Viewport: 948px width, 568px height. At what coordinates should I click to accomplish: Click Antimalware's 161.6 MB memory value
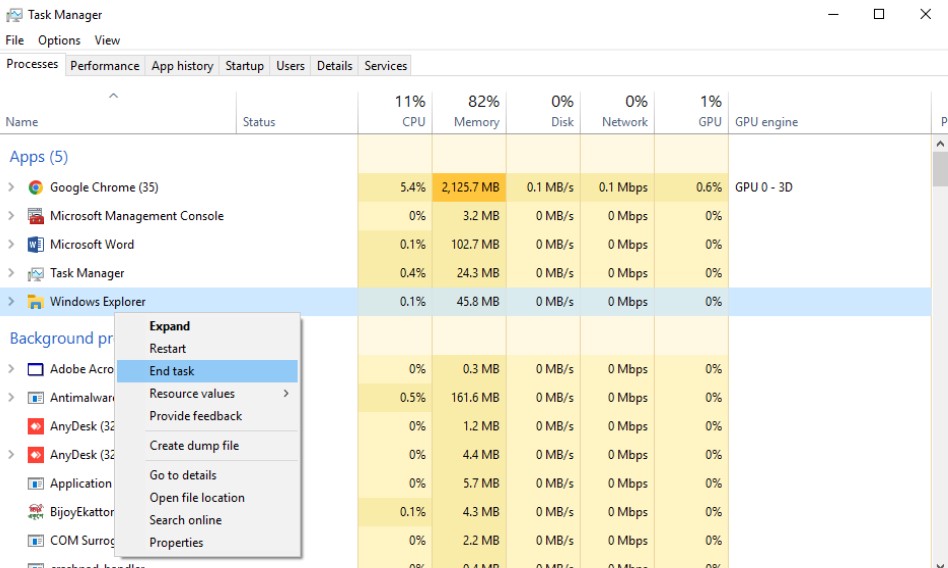click(x=475, y=397)
